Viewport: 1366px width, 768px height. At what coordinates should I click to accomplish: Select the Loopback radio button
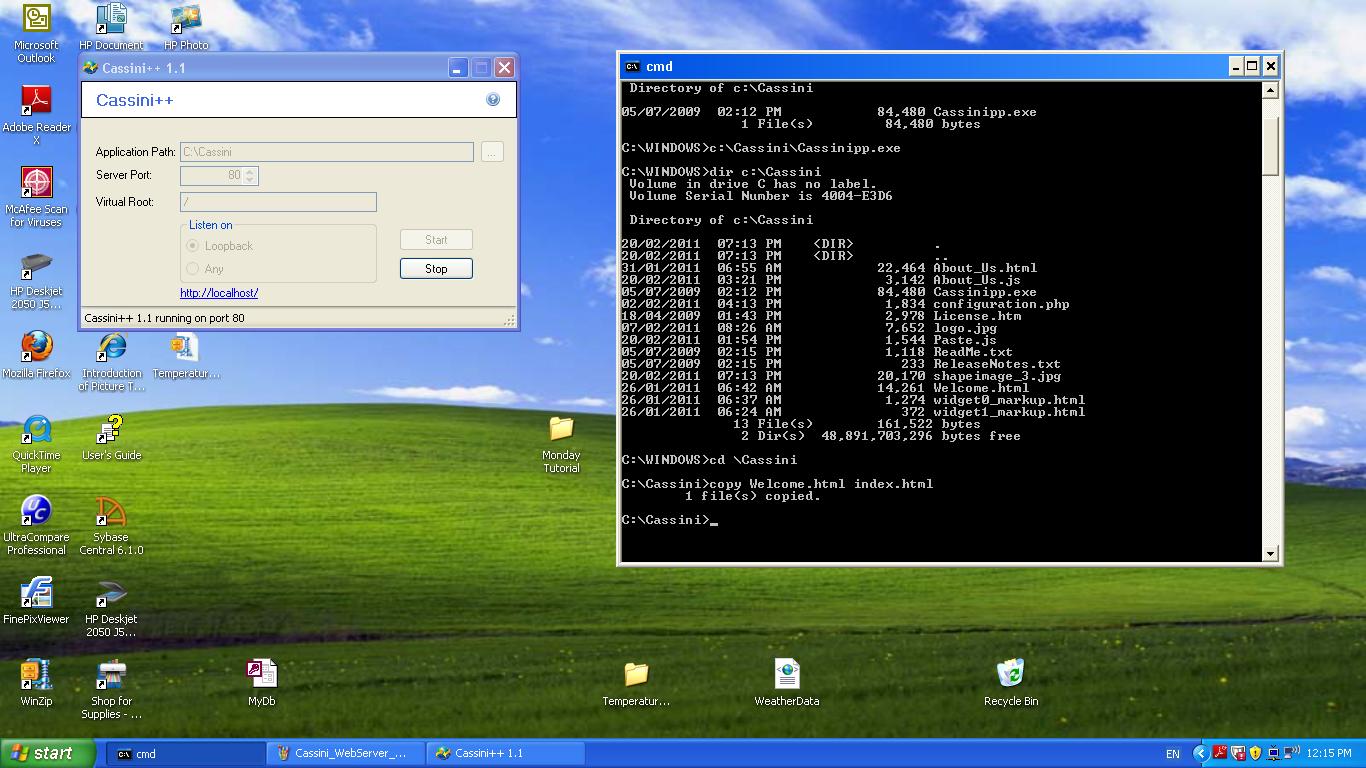(193, 246)
